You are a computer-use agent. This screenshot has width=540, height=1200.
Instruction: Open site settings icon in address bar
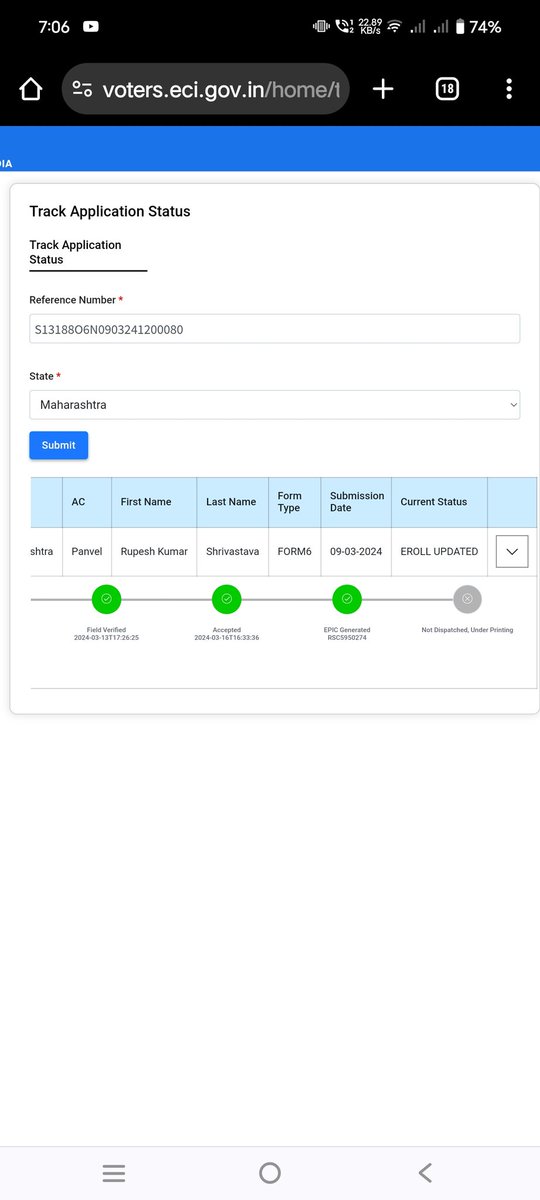coord(82,89)
